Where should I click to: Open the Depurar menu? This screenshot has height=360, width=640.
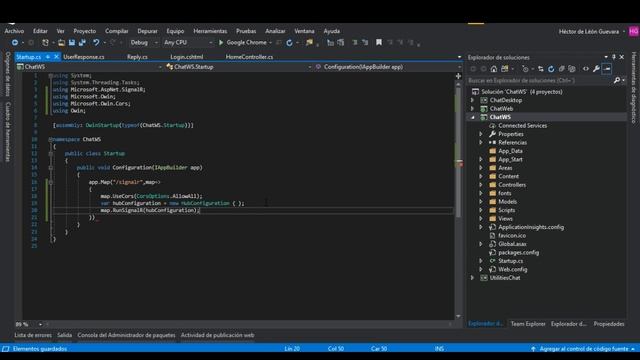(147, 31)
